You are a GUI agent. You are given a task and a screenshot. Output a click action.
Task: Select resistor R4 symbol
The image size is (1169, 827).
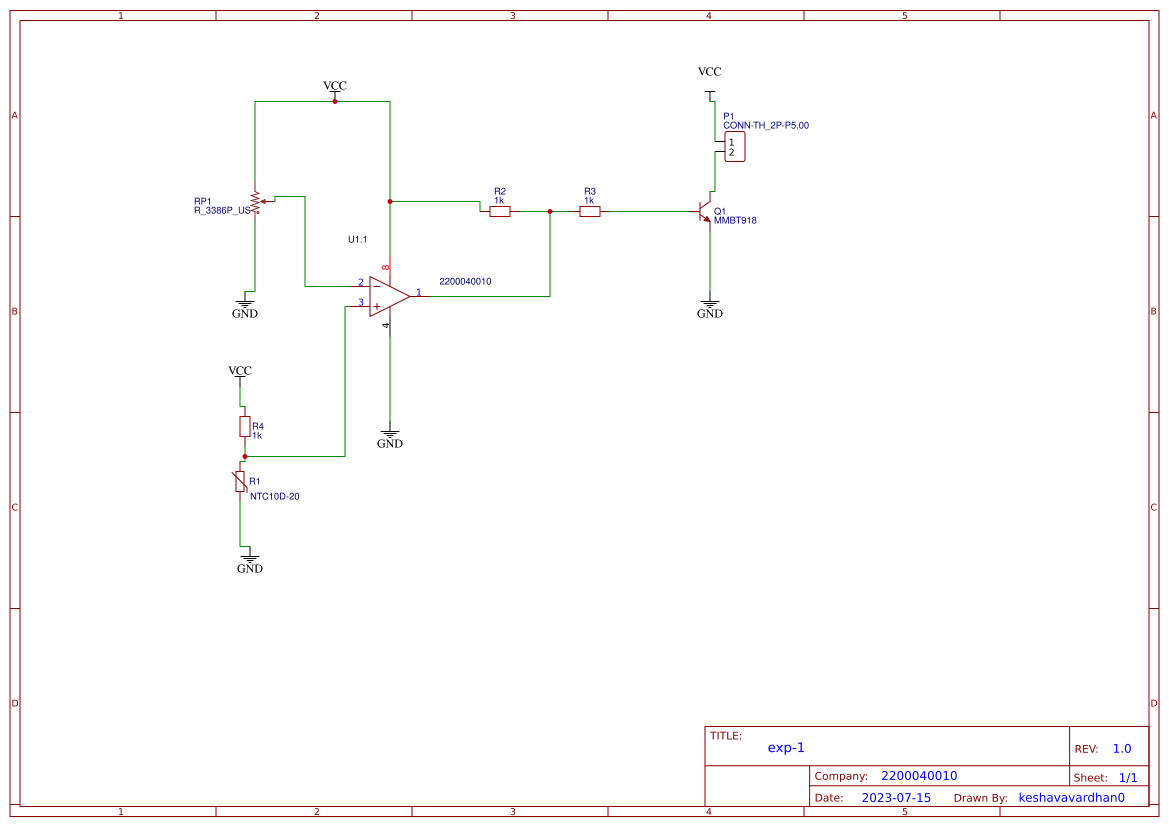pos(245,426)
